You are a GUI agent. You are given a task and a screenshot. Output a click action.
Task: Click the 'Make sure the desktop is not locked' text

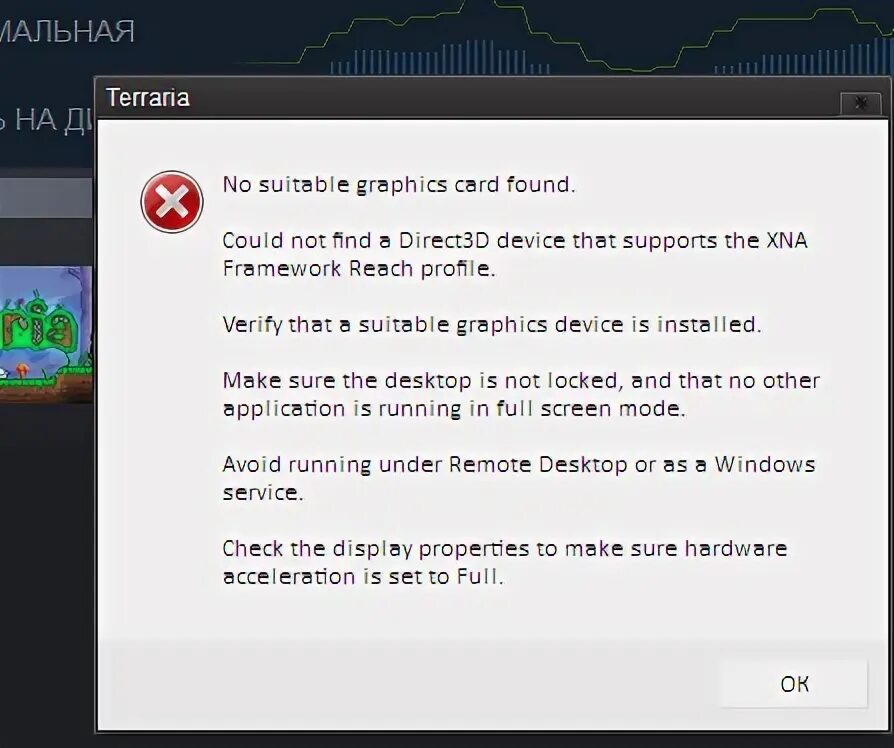521,395
